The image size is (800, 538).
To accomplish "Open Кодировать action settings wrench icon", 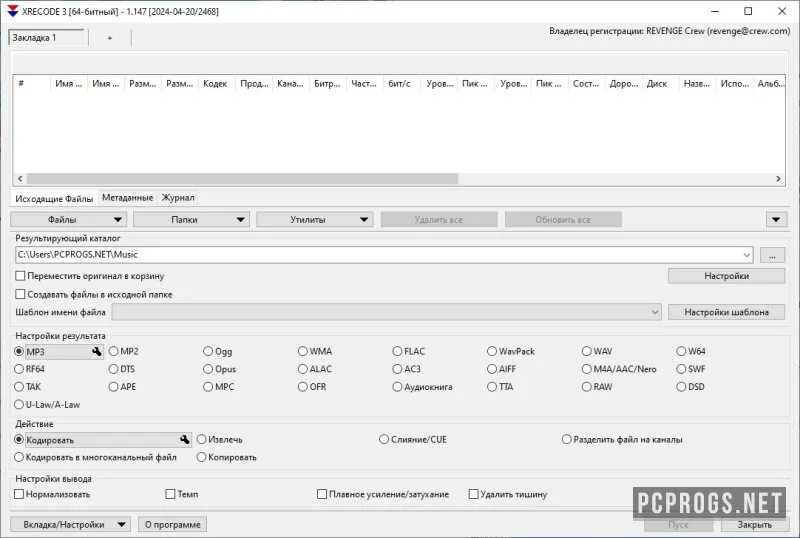I will [x=185, y=439].
